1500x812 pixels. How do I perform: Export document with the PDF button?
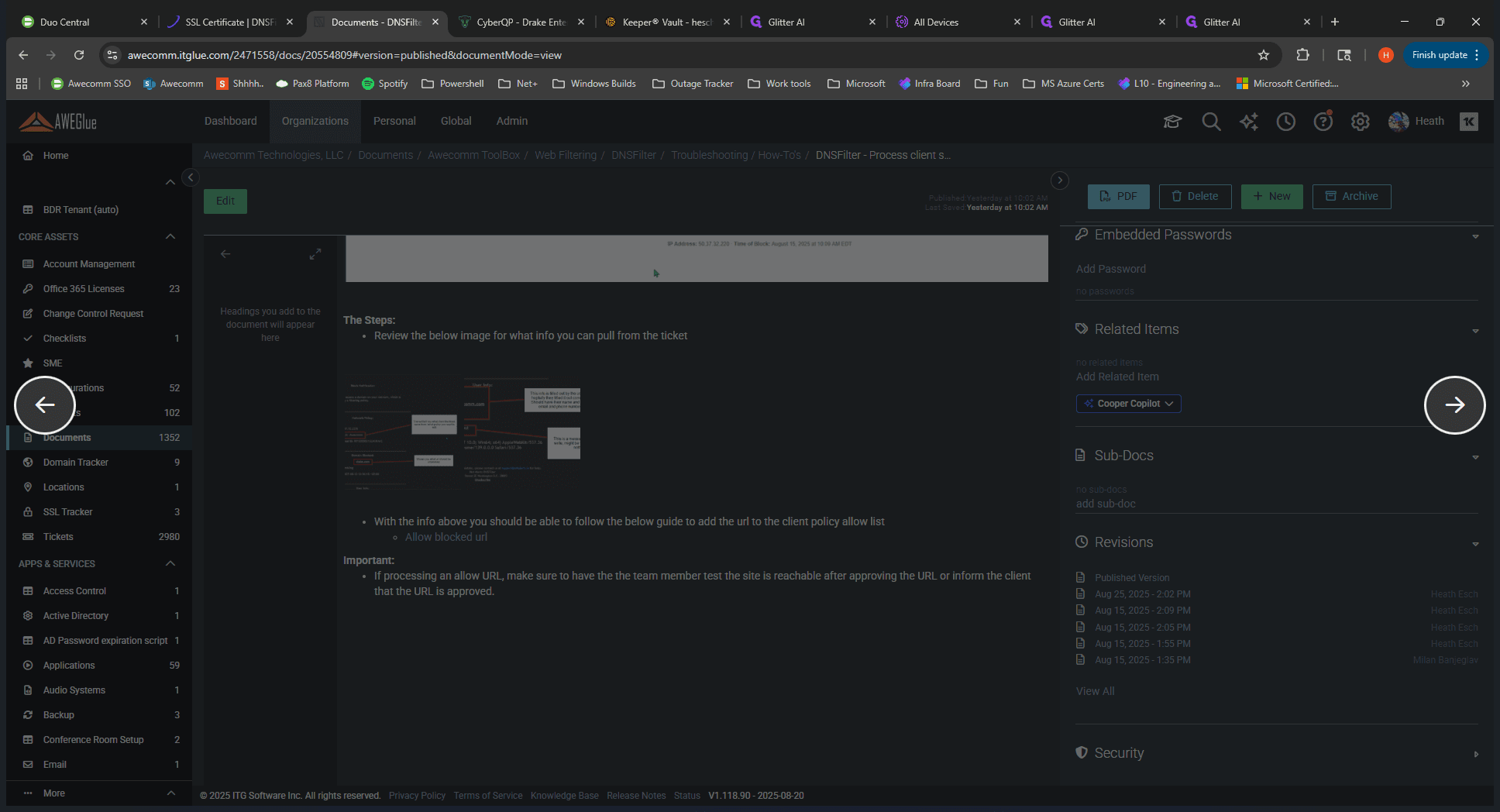(1118, 196)
